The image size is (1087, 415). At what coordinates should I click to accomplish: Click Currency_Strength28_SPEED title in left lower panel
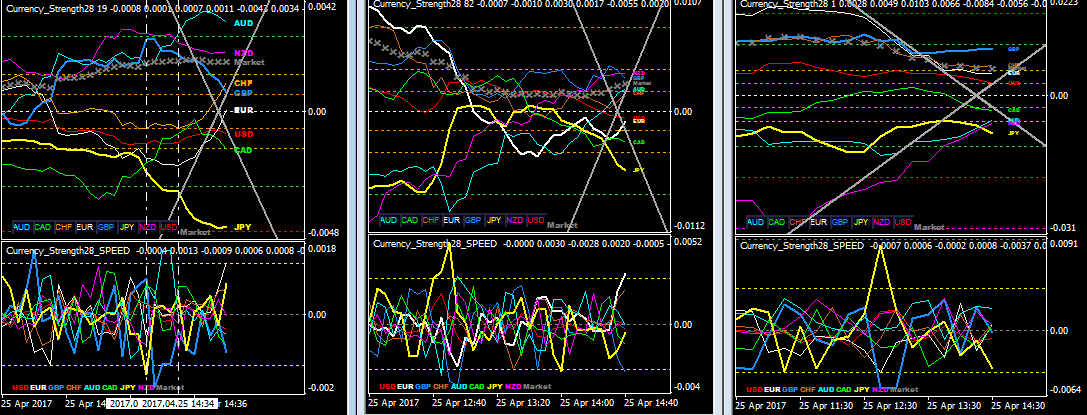tap(68, 251)
